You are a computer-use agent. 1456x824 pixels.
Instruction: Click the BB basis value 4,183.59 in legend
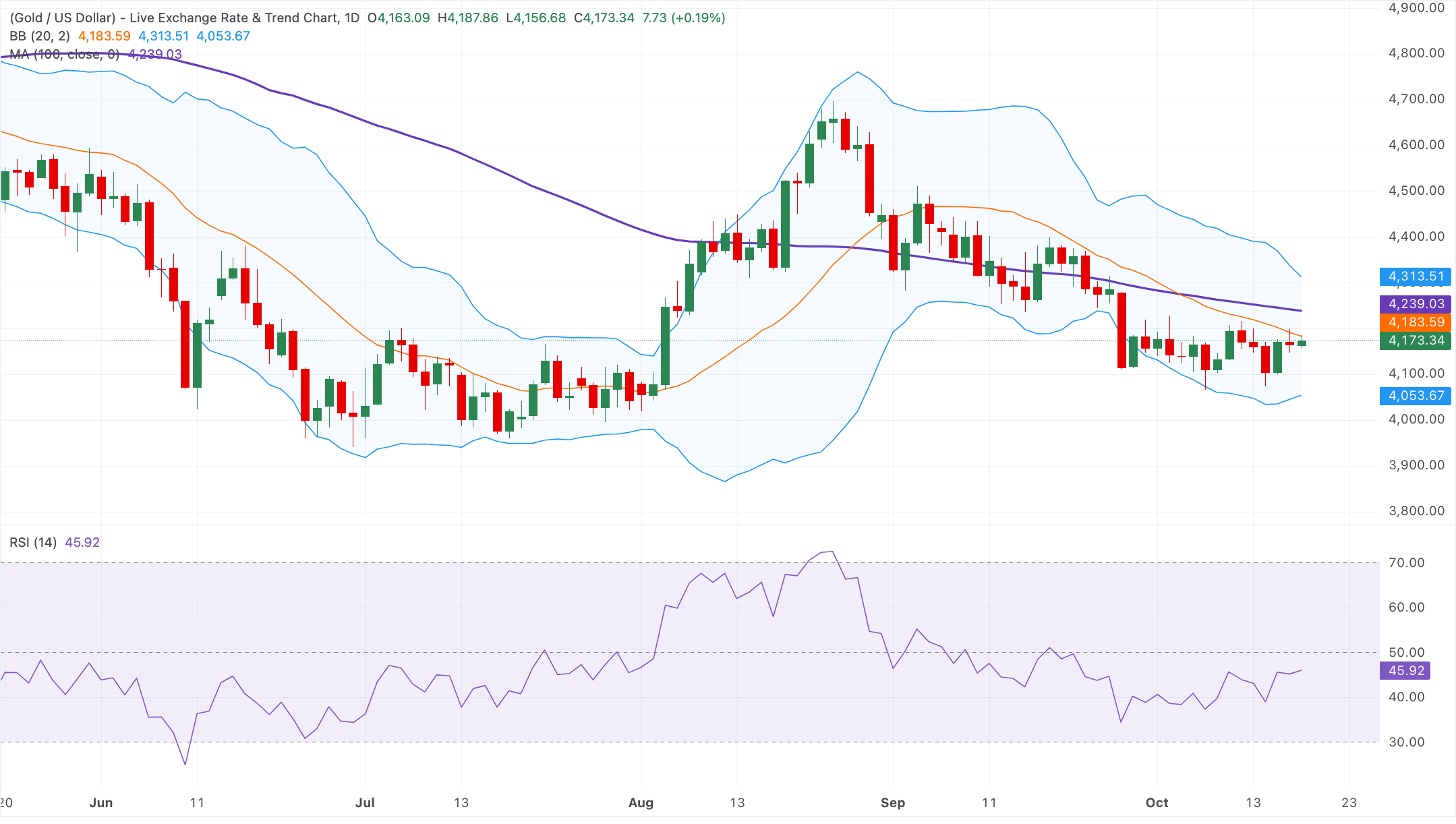coord(105,36)
